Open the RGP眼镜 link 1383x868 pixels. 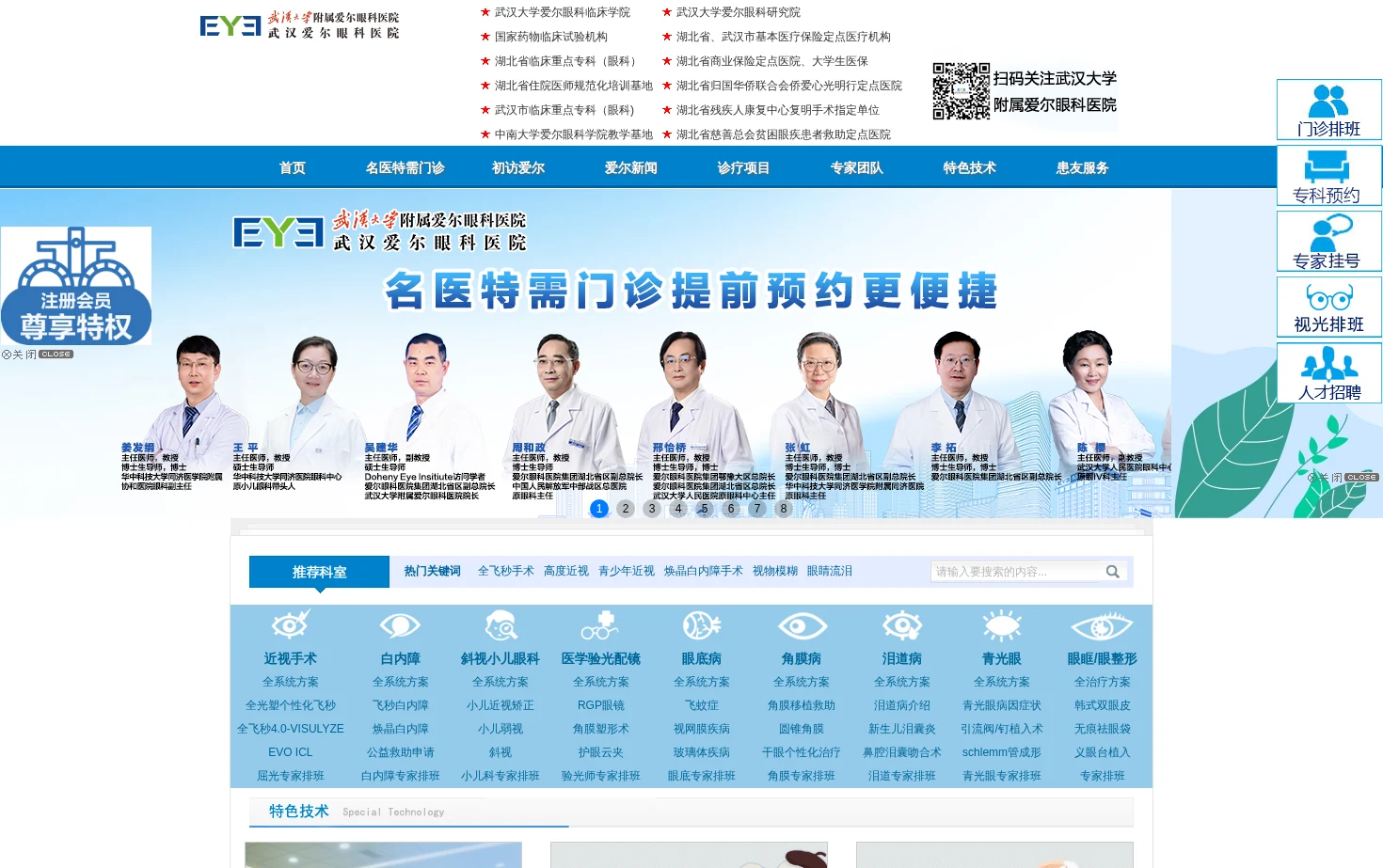click(601, 705)
